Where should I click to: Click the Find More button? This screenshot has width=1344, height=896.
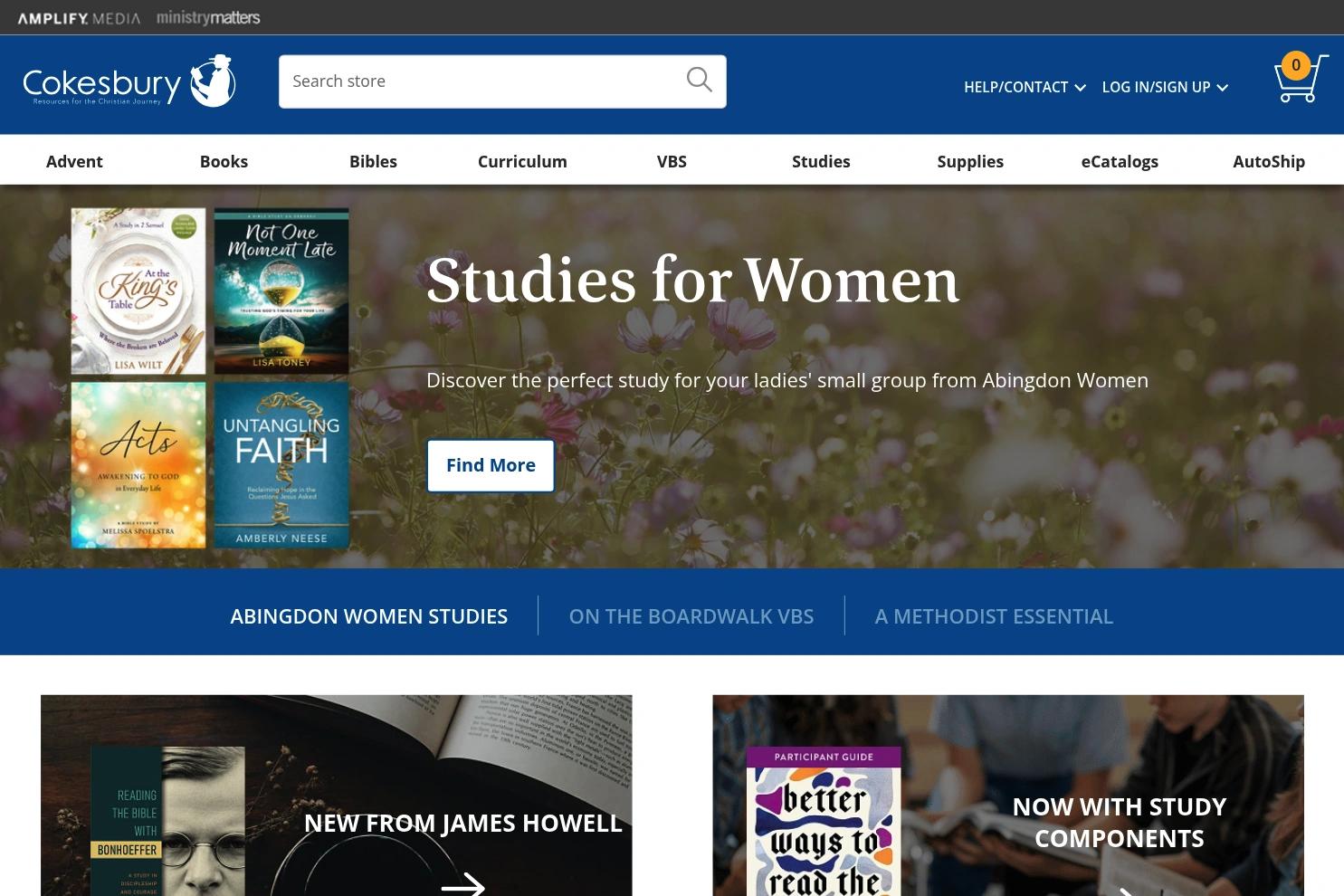[x=491, y=465]
